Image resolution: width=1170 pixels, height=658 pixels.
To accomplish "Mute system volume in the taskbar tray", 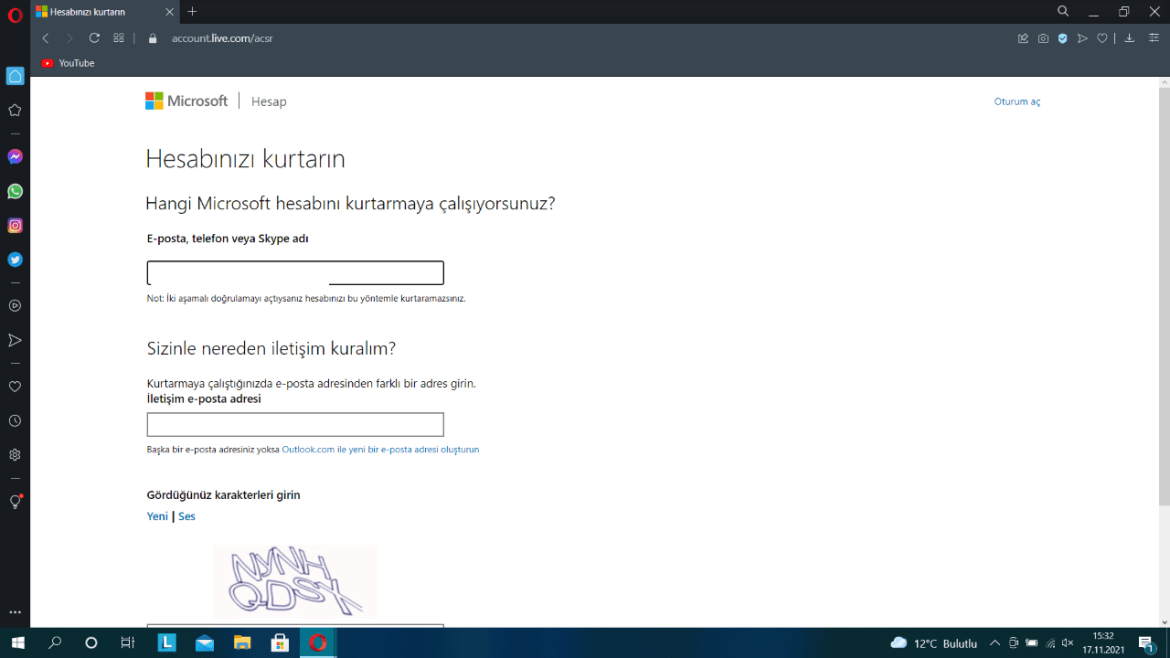I will point(1066,643).
